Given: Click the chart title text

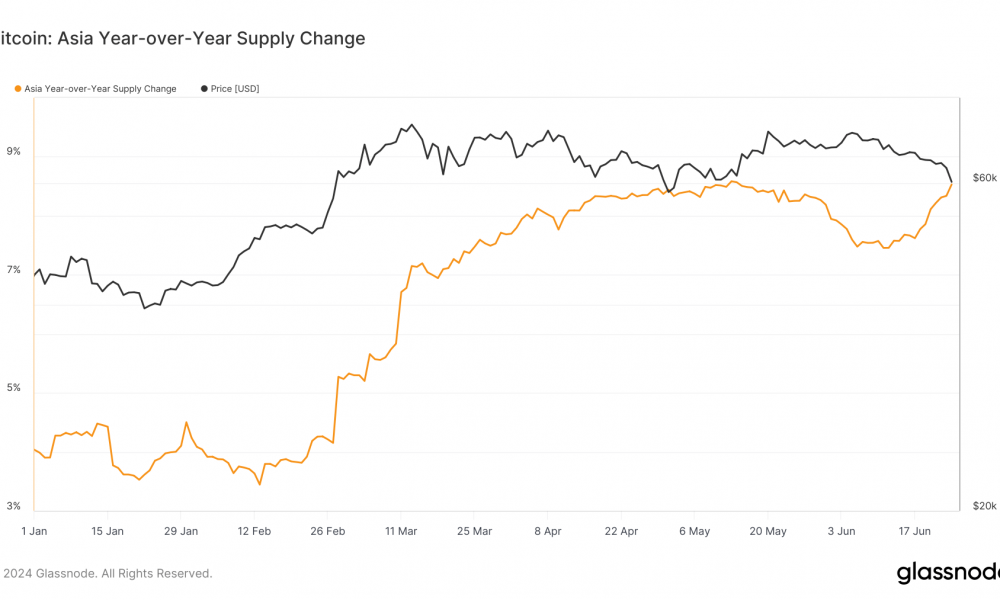Looking at the screenshot, I should (x=182, y=38).
